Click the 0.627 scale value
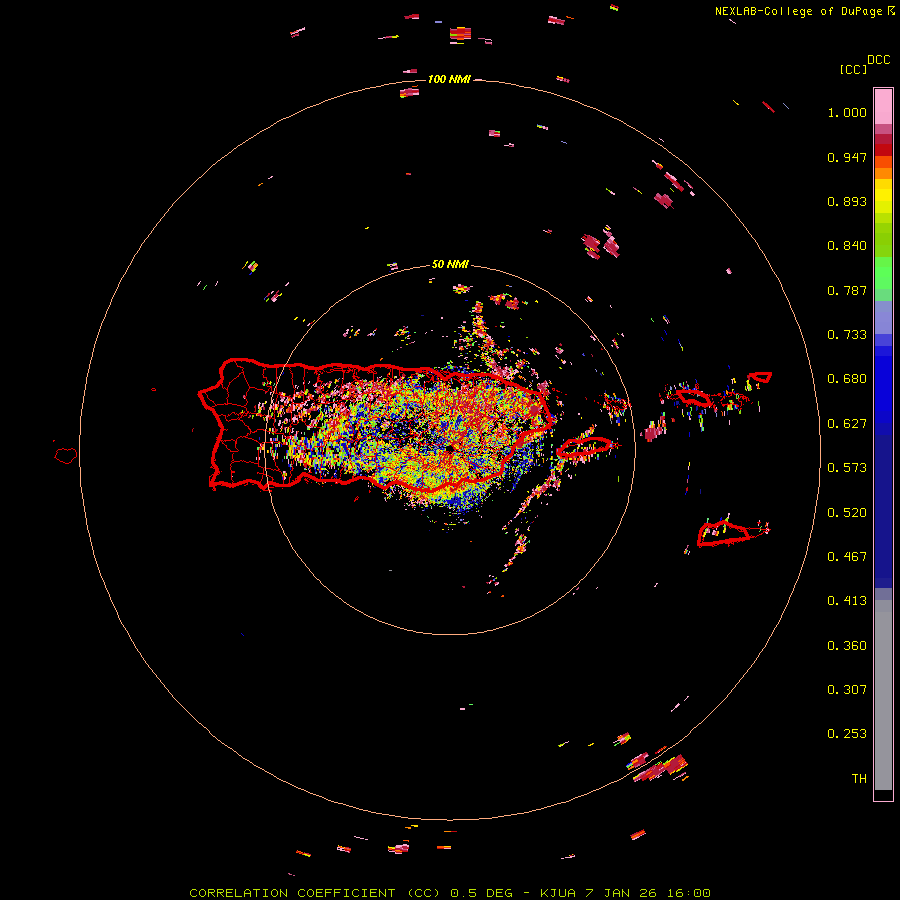This screenshot has height=900, width=900. (847, 424)
